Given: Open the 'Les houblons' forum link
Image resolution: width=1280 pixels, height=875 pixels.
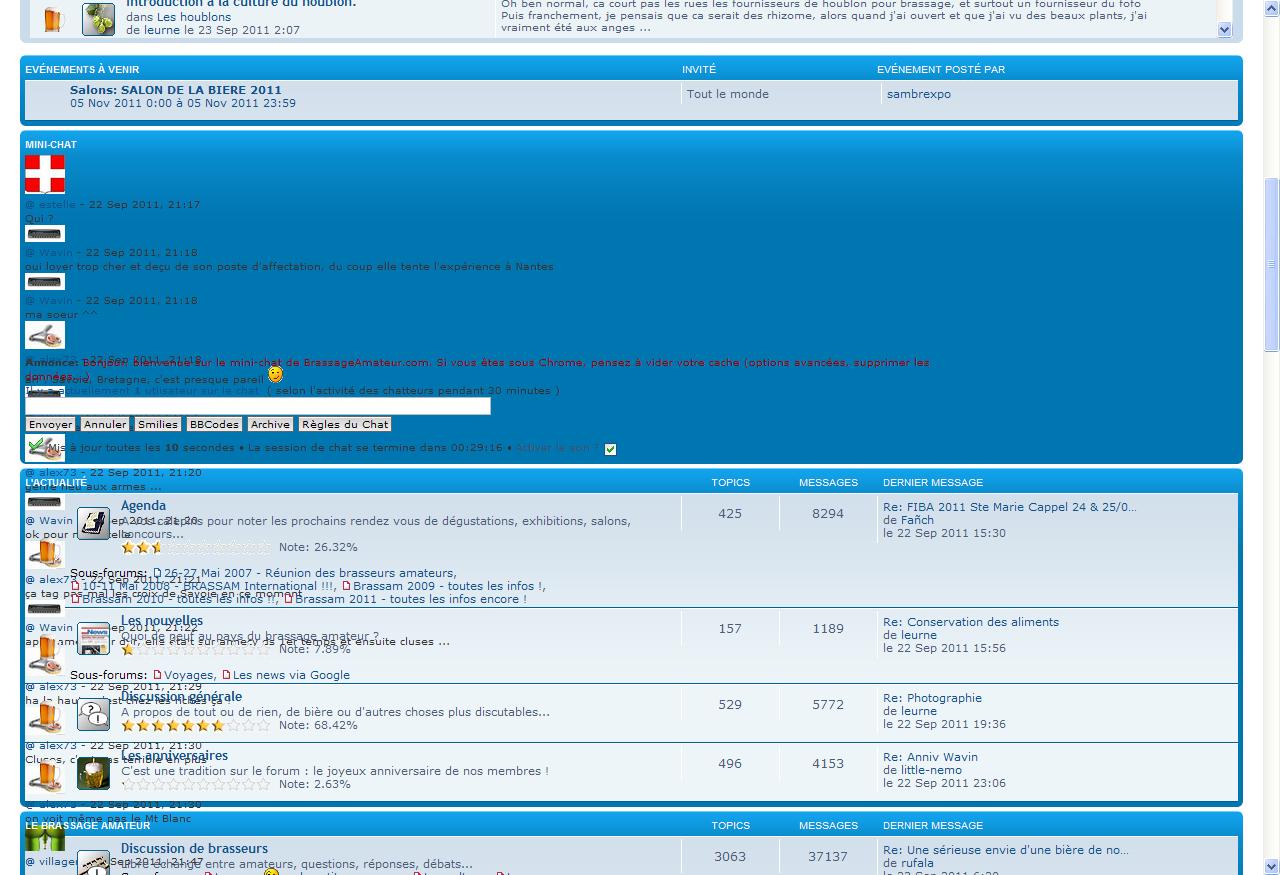Looking at the screenshot, I should [x=194, y=17].
